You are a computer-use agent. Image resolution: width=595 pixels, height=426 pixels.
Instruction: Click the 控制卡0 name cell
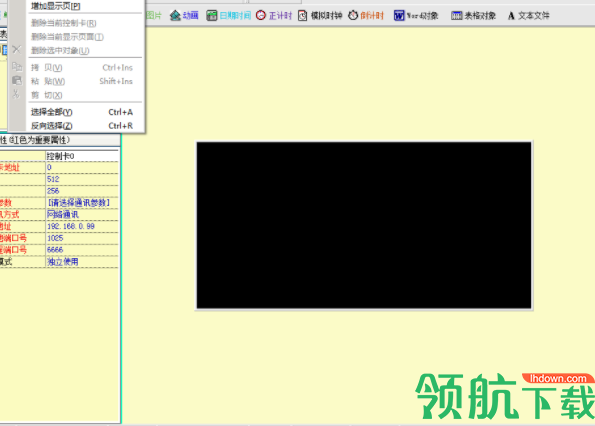pyautogui.click(x=82, y=156)
